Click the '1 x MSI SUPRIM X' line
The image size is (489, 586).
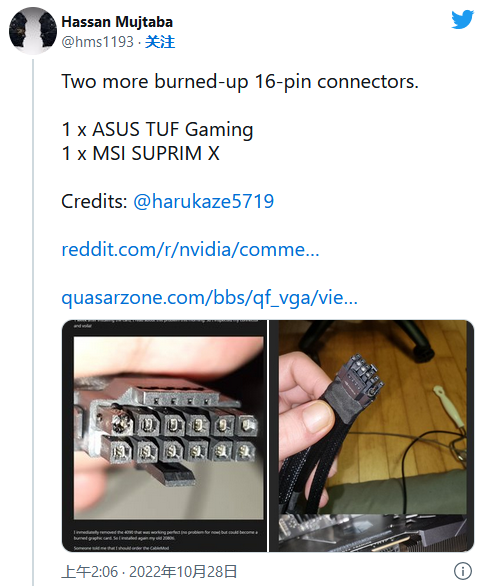pyautogui.click(x=141, y=153)
